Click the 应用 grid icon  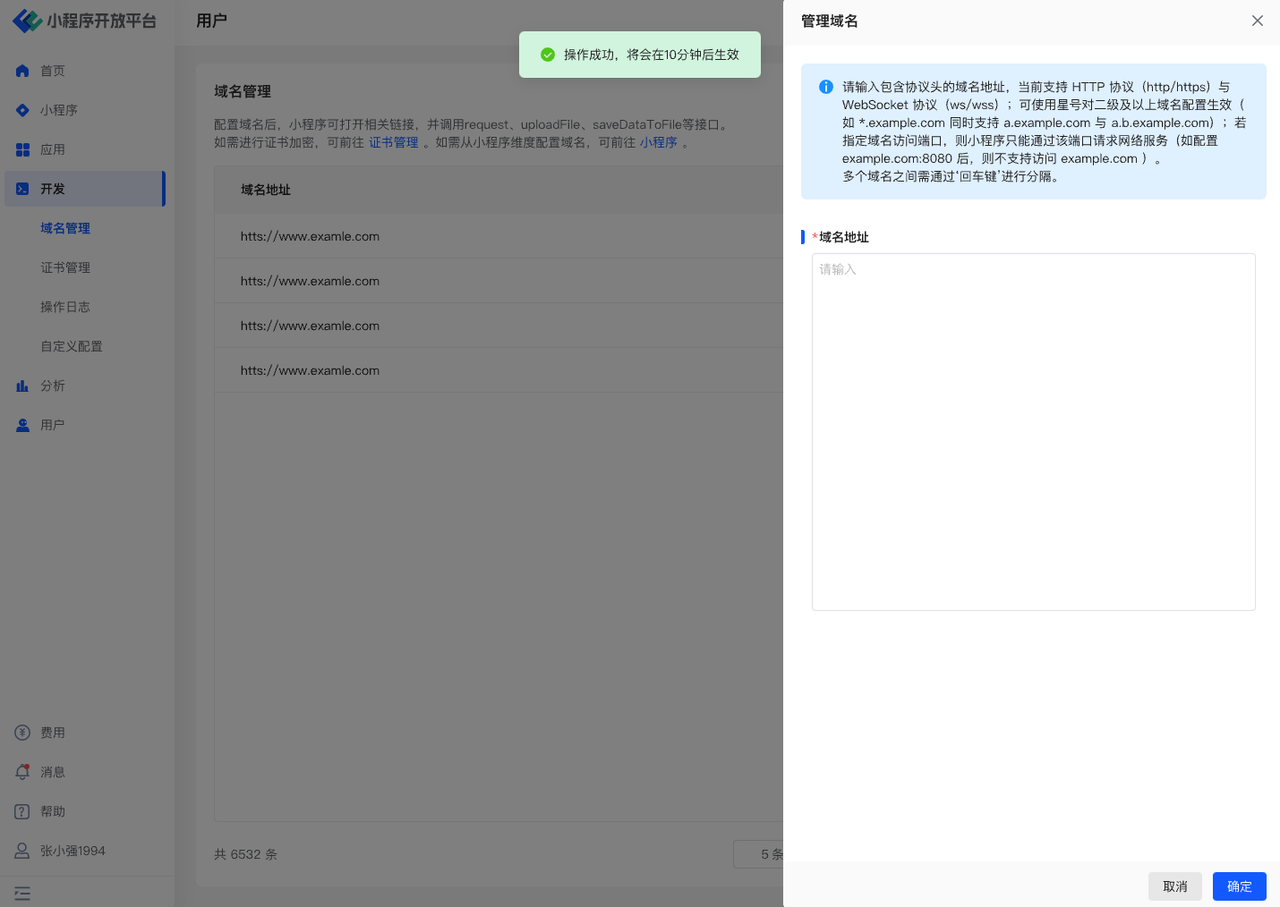[x=22, y=150]
